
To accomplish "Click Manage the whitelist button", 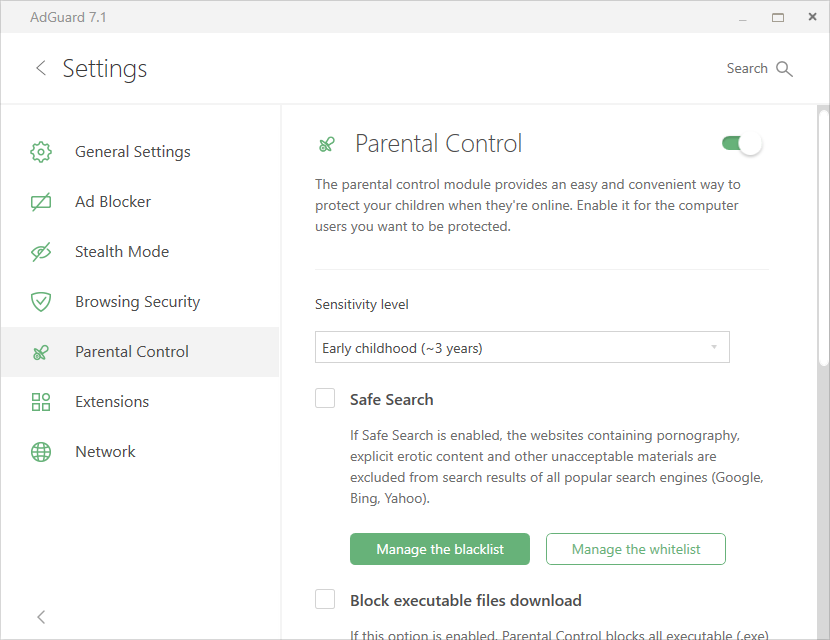I will pyautogui.click(x=636, y=549).
